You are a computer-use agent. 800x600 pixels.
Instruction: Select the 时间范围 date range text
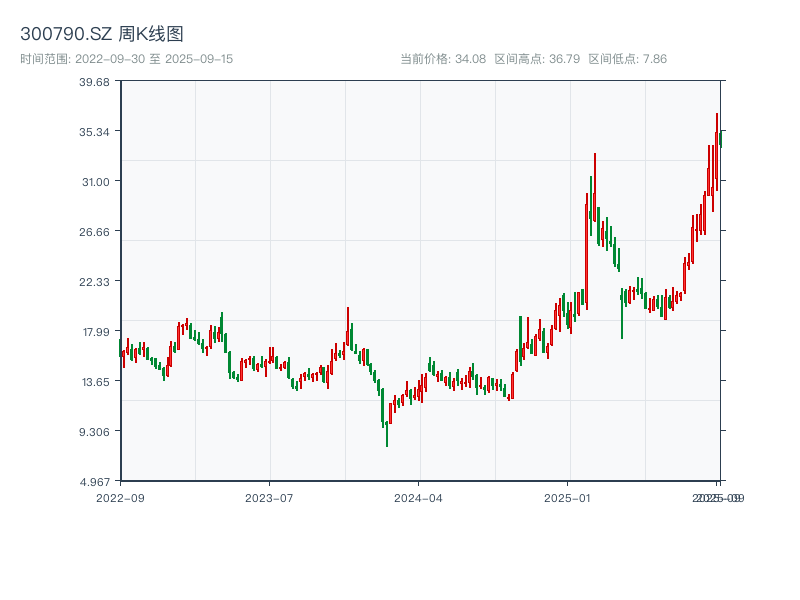127,59
